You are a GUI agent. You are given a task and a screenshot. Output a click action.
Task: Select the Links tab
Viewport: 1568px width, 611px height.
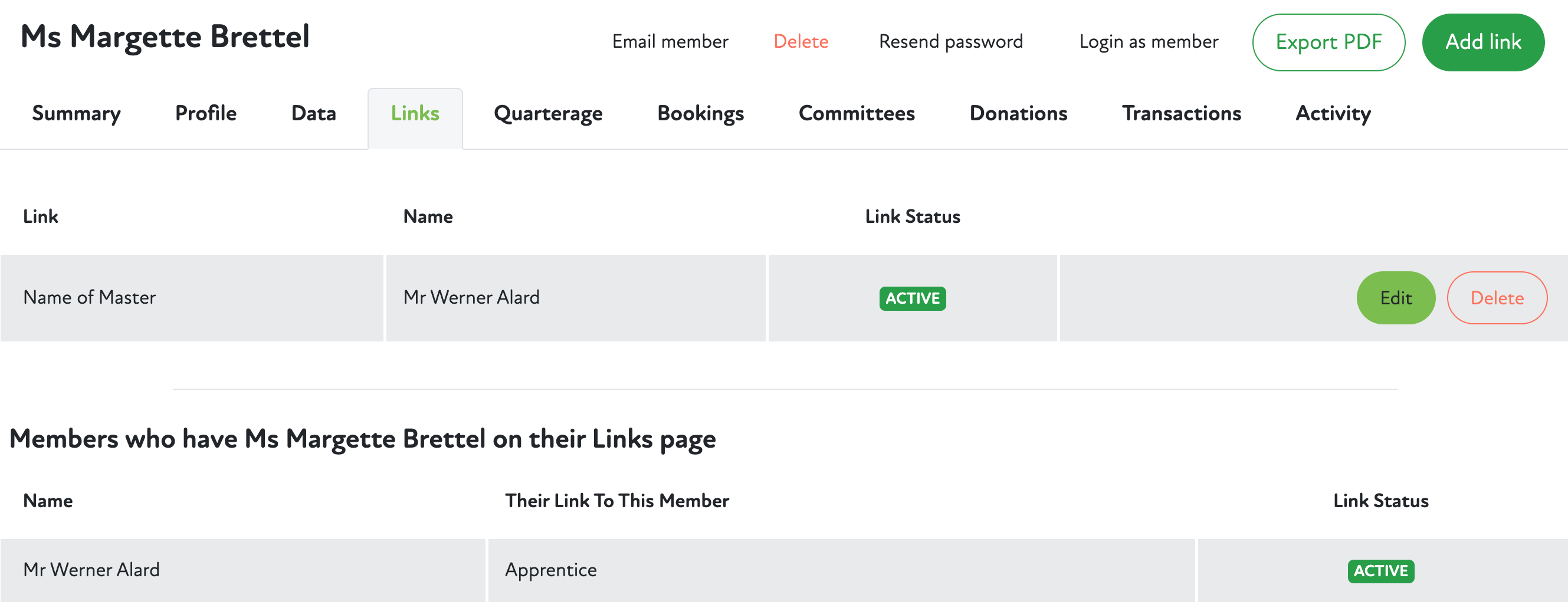point(415,114)
